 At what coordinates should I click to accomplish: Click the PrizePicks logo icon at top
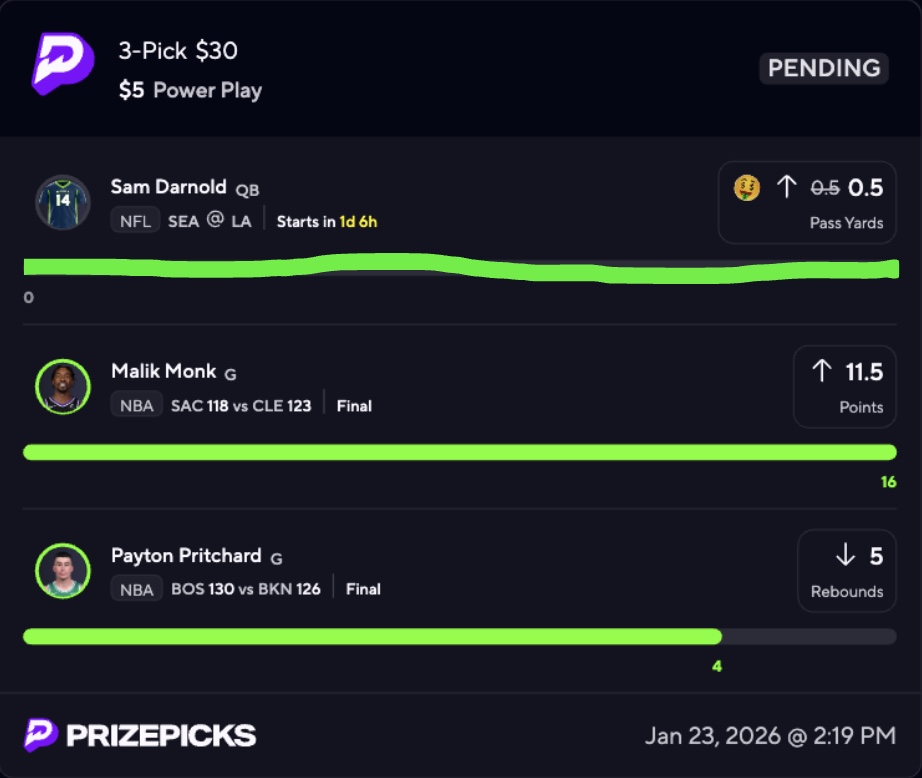tap(62, 63)
